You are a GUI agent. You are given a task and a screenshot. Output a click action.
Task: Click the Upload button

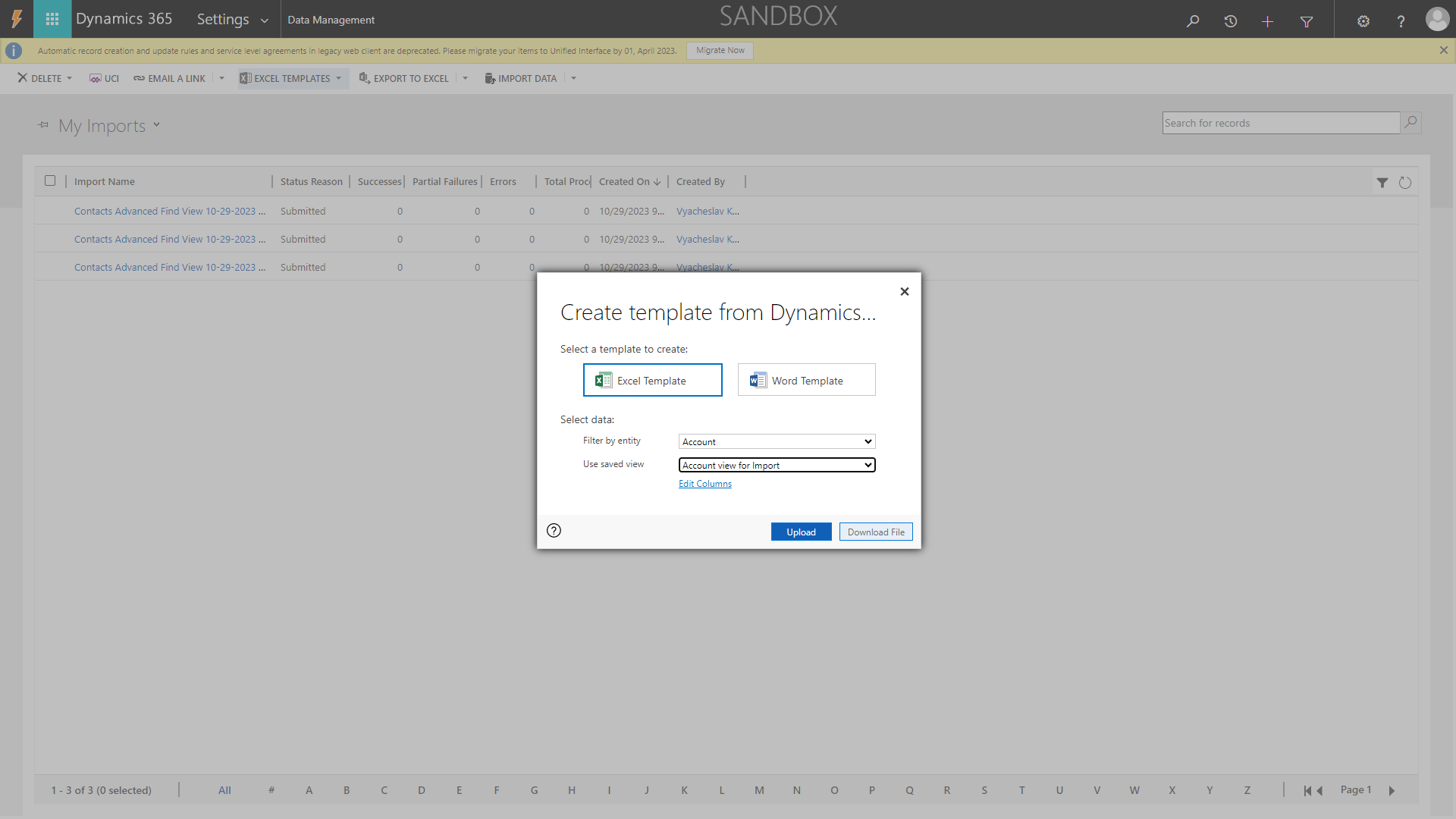click(802, 532)
